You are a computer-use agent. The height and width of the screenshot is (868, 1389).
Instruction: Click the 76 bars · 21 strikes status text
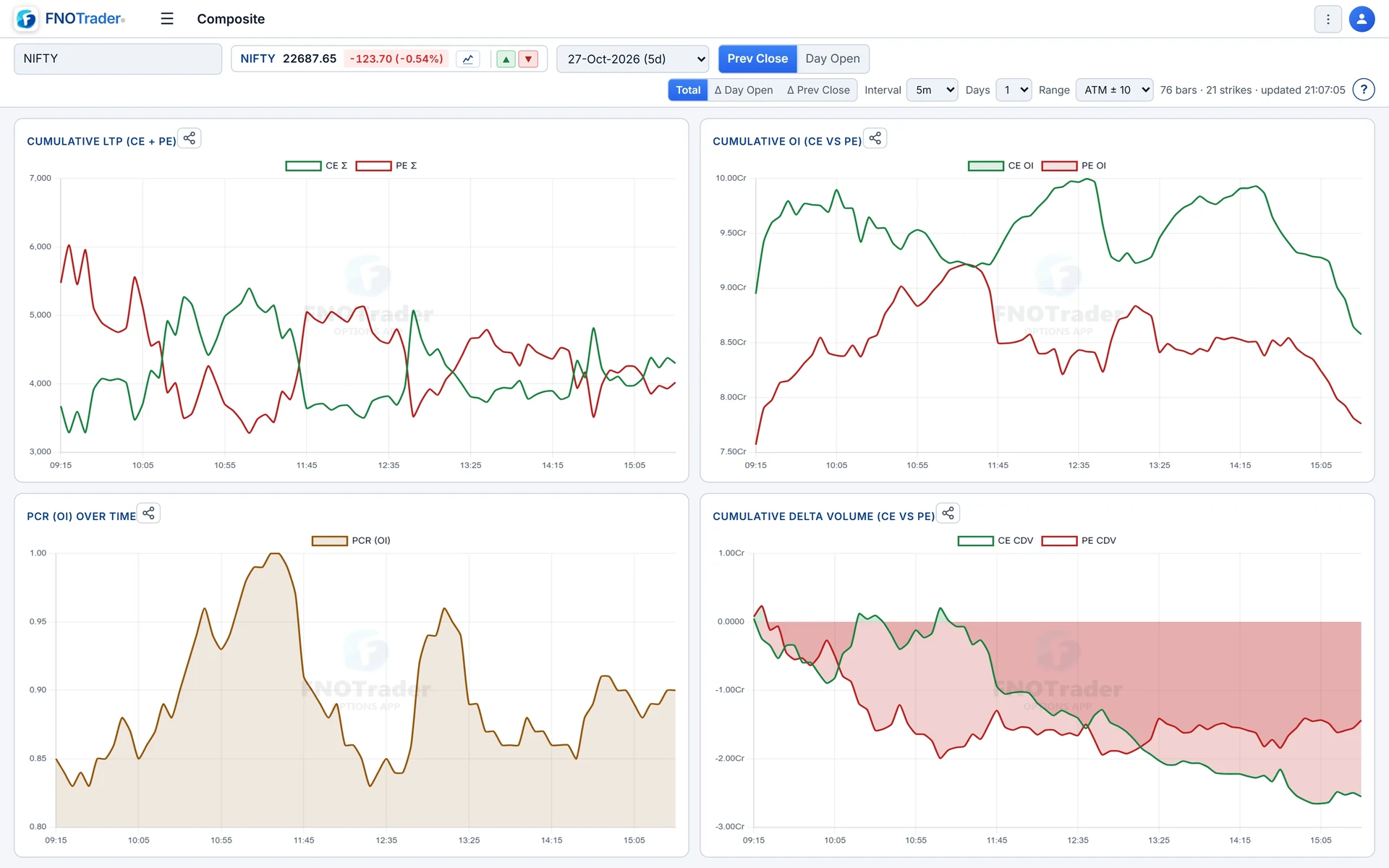click(x=1252, y=90)
